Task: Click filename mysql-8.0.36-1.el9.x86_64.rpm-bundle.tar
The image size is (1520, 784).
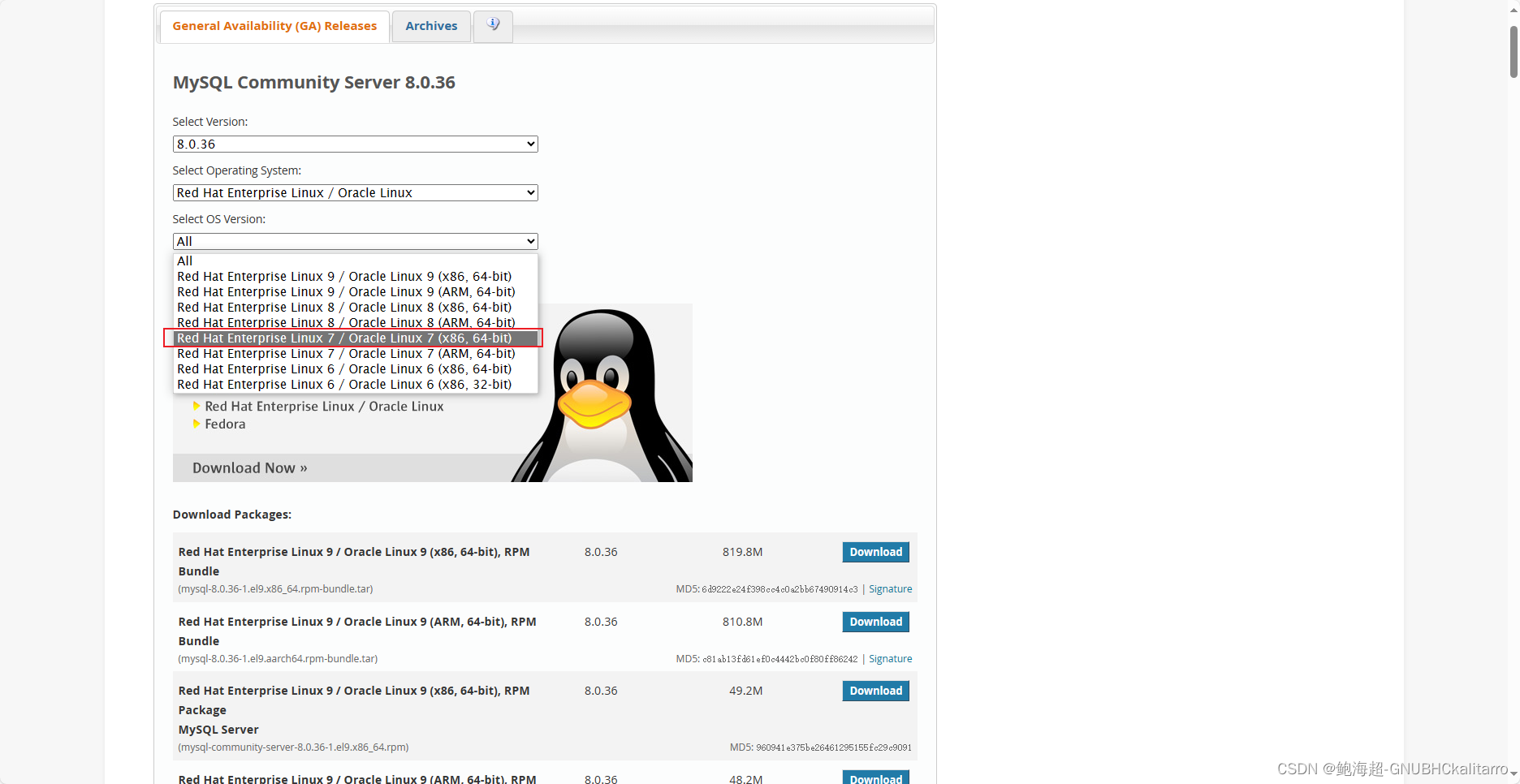Action: tap(275, 589)
